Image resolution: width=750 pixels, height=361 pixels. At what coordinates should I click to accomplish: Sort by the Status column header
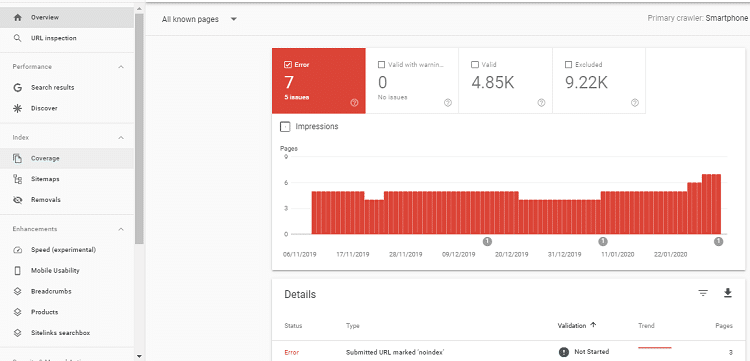tap(293, 326)
